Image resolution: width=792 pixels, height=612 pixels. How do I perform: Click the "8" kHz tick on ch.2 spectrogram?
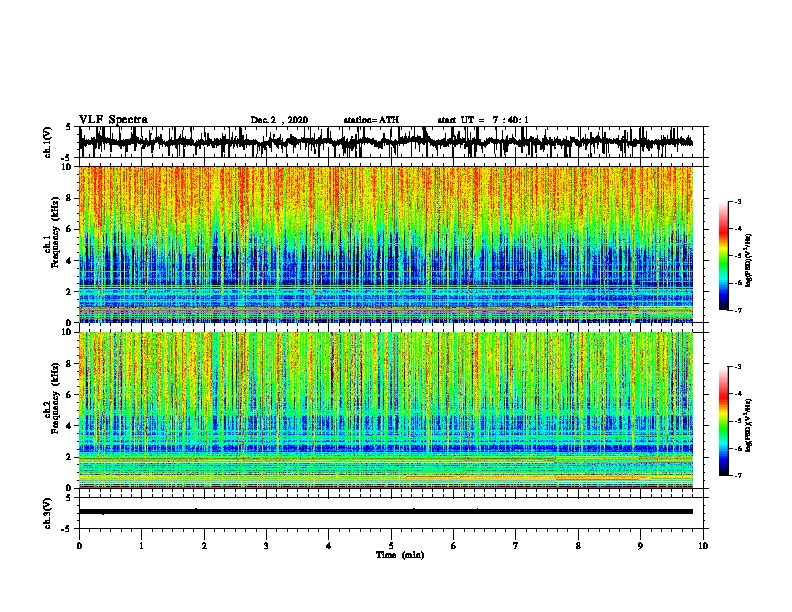click(x=70, y=364)
